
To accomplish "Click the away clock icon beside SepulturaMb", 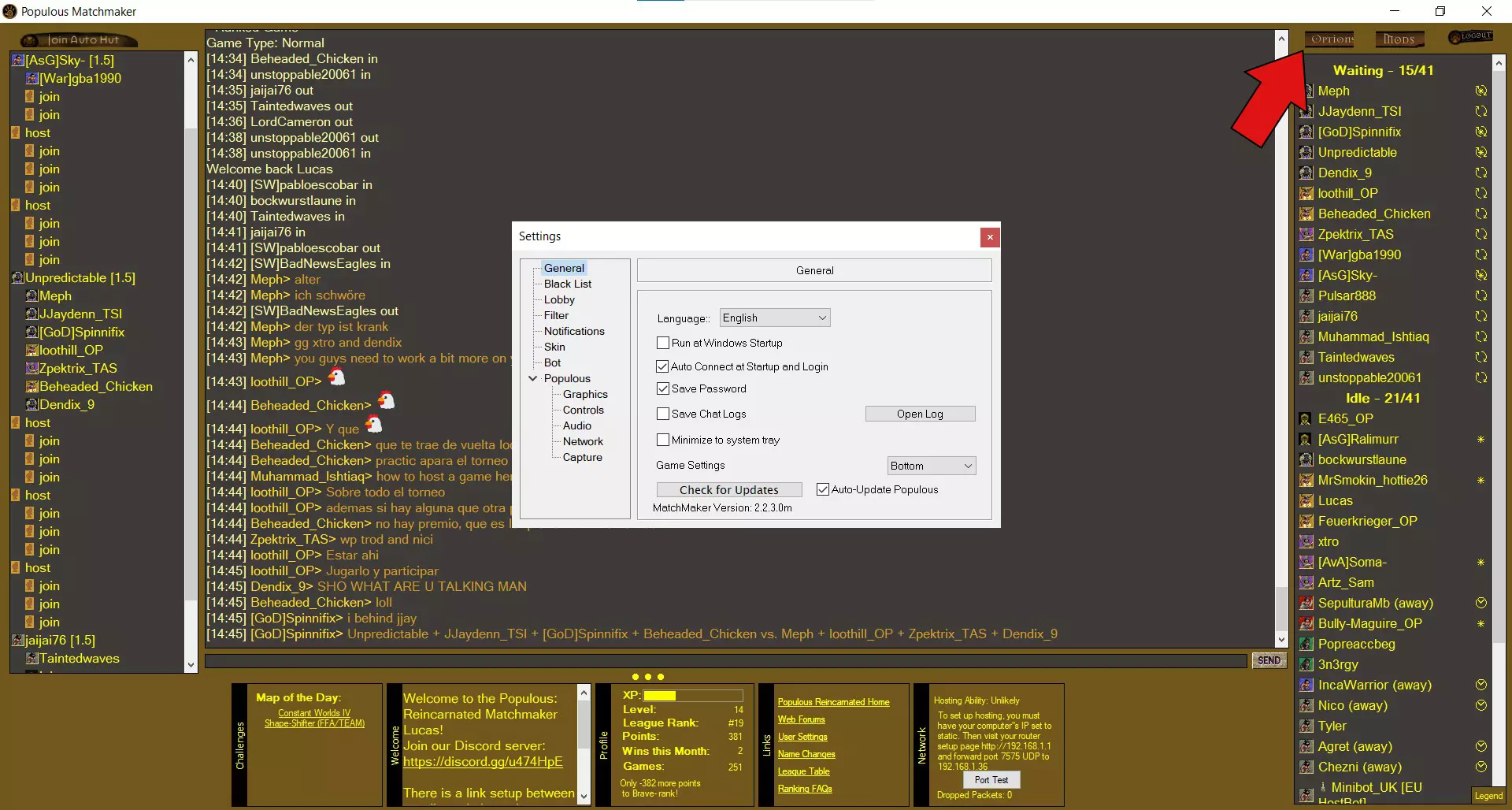I will (x=1481, y=603).
